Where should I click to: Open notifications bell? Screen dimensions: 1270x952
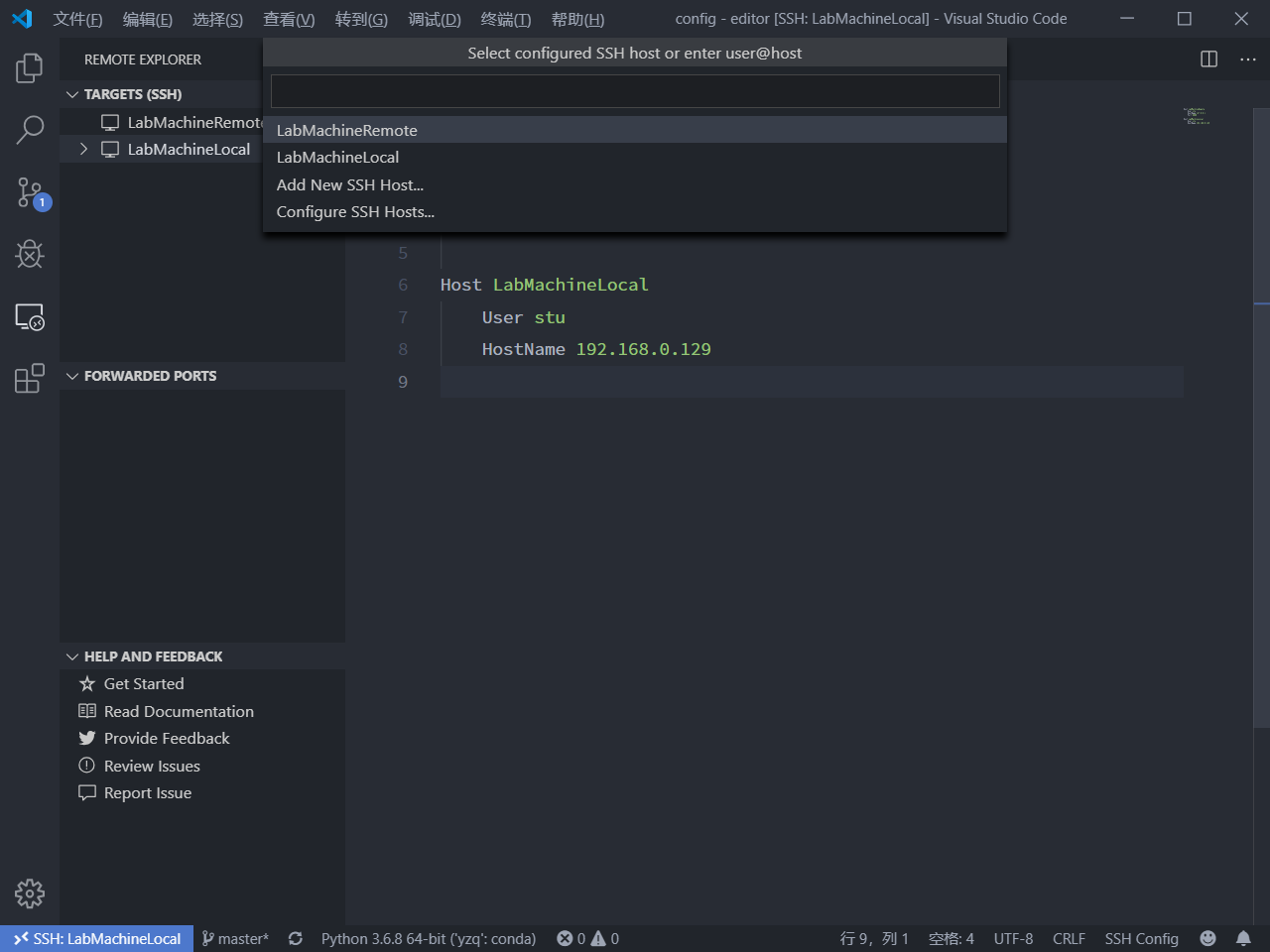tap(1243, 938)
